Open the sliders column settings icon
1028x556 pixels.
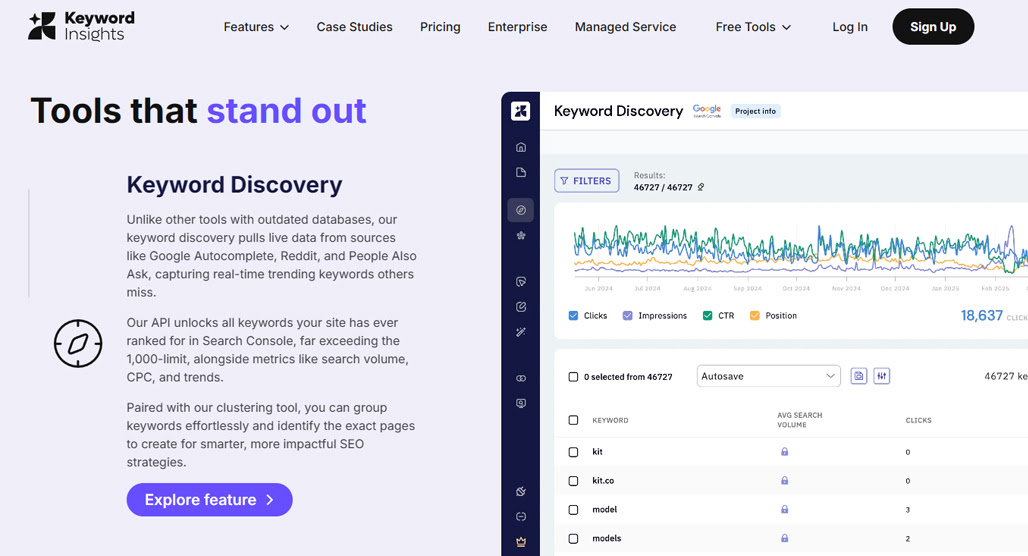(x=882, y=376)
